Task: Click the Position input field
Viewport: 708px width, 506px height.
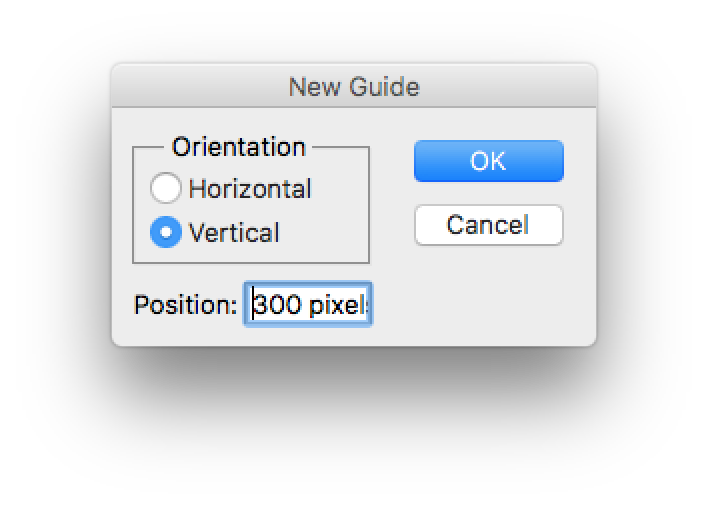Action: coord(308,304)
